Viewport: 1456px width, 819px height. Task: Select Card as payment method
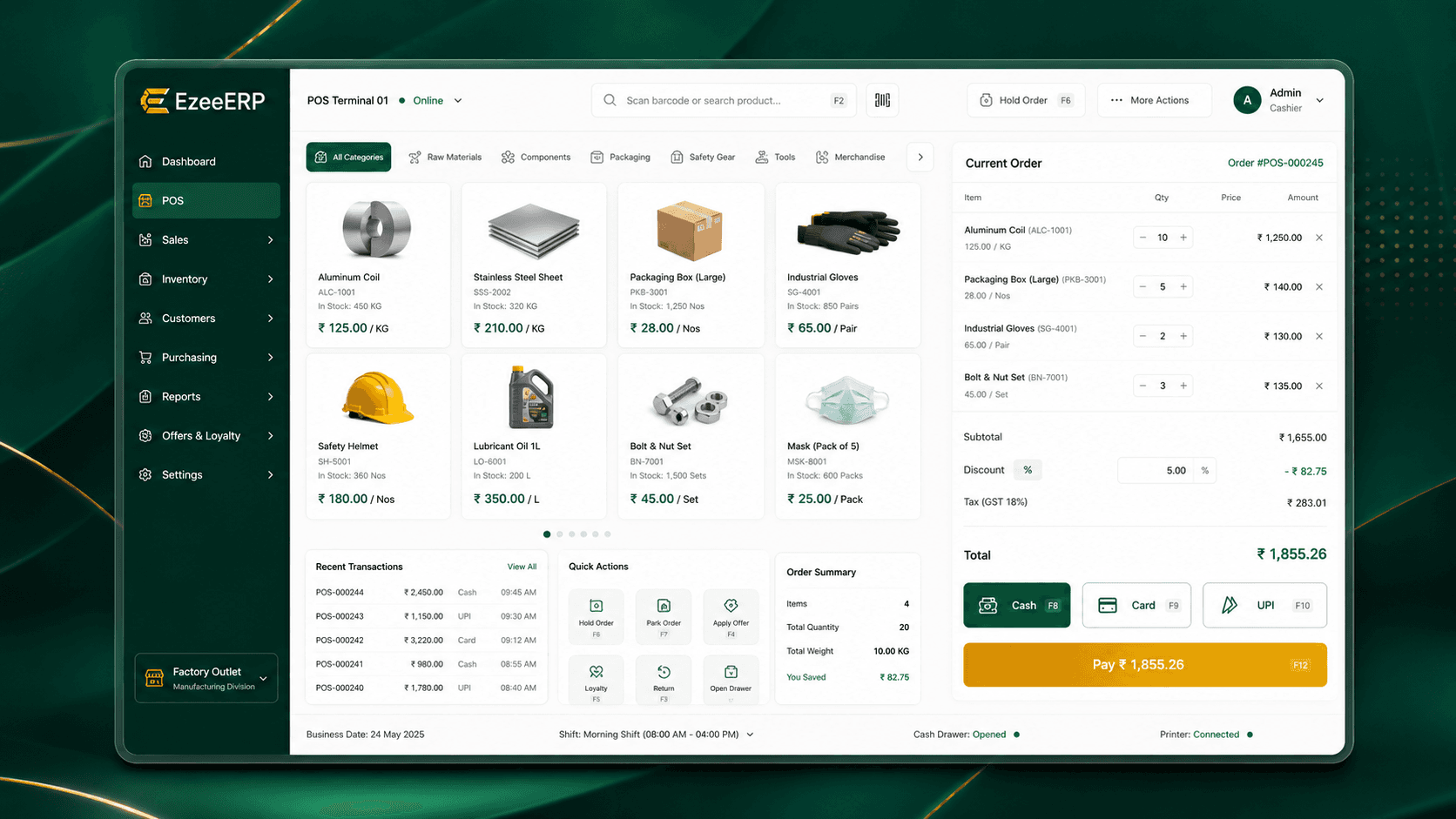point(1136,605)
